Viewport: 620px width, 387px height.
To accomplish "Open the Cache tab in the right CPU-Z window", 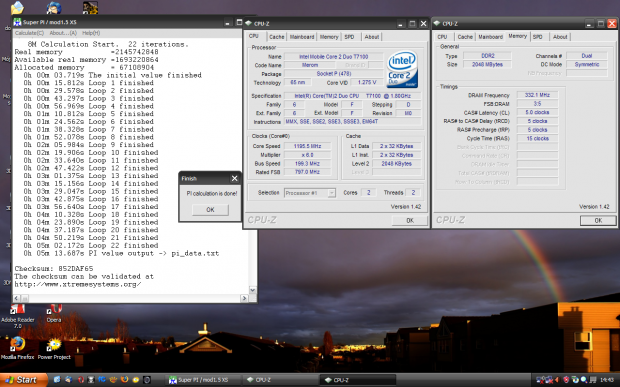I will (465, 37).
